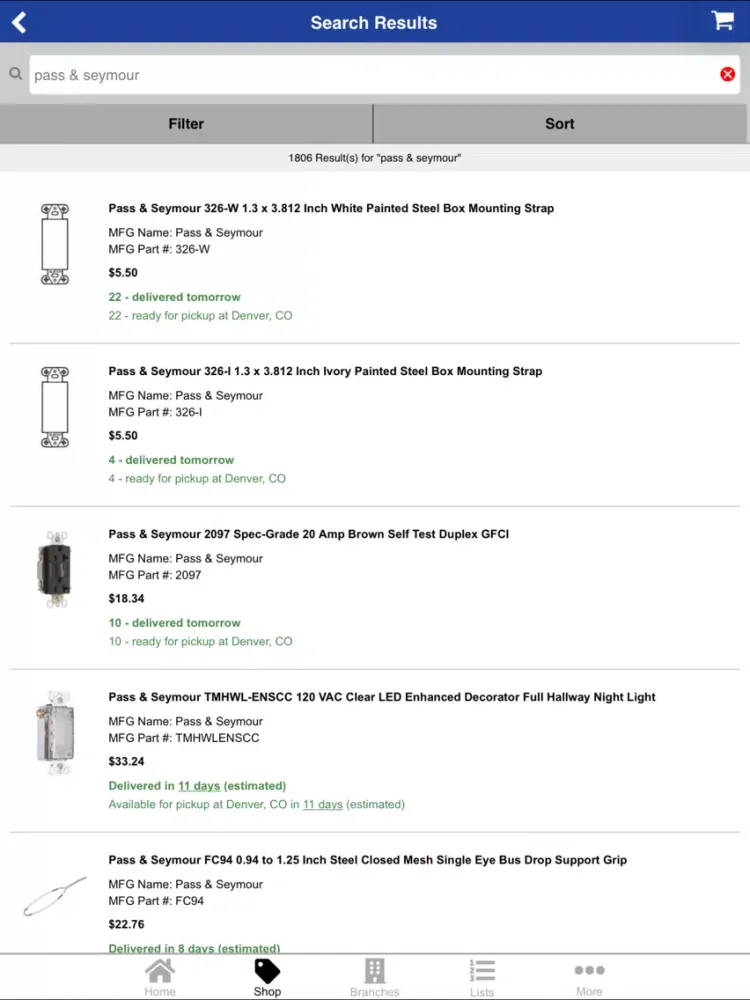This screenshot has height=1000, width=750.
Task: Open the Sort options
Action: (x=560, y=124)
